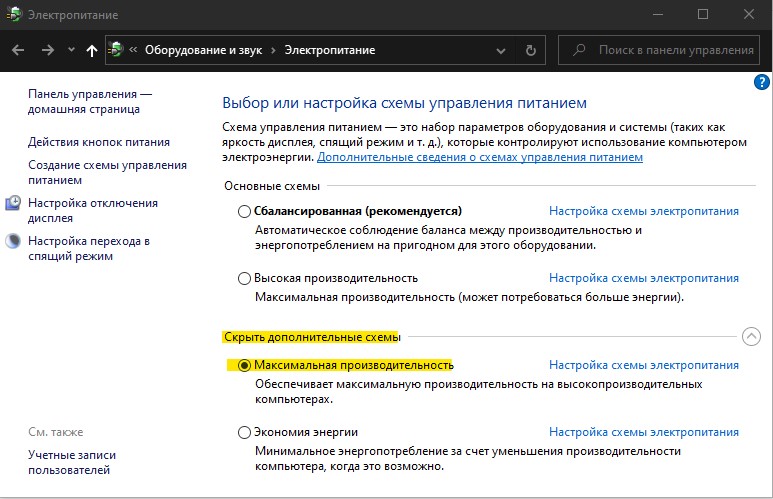The height and width of the screenshot is (499, 773).
Task: Open Оборудование и звук breadcrumb
Action: point(203,50)
